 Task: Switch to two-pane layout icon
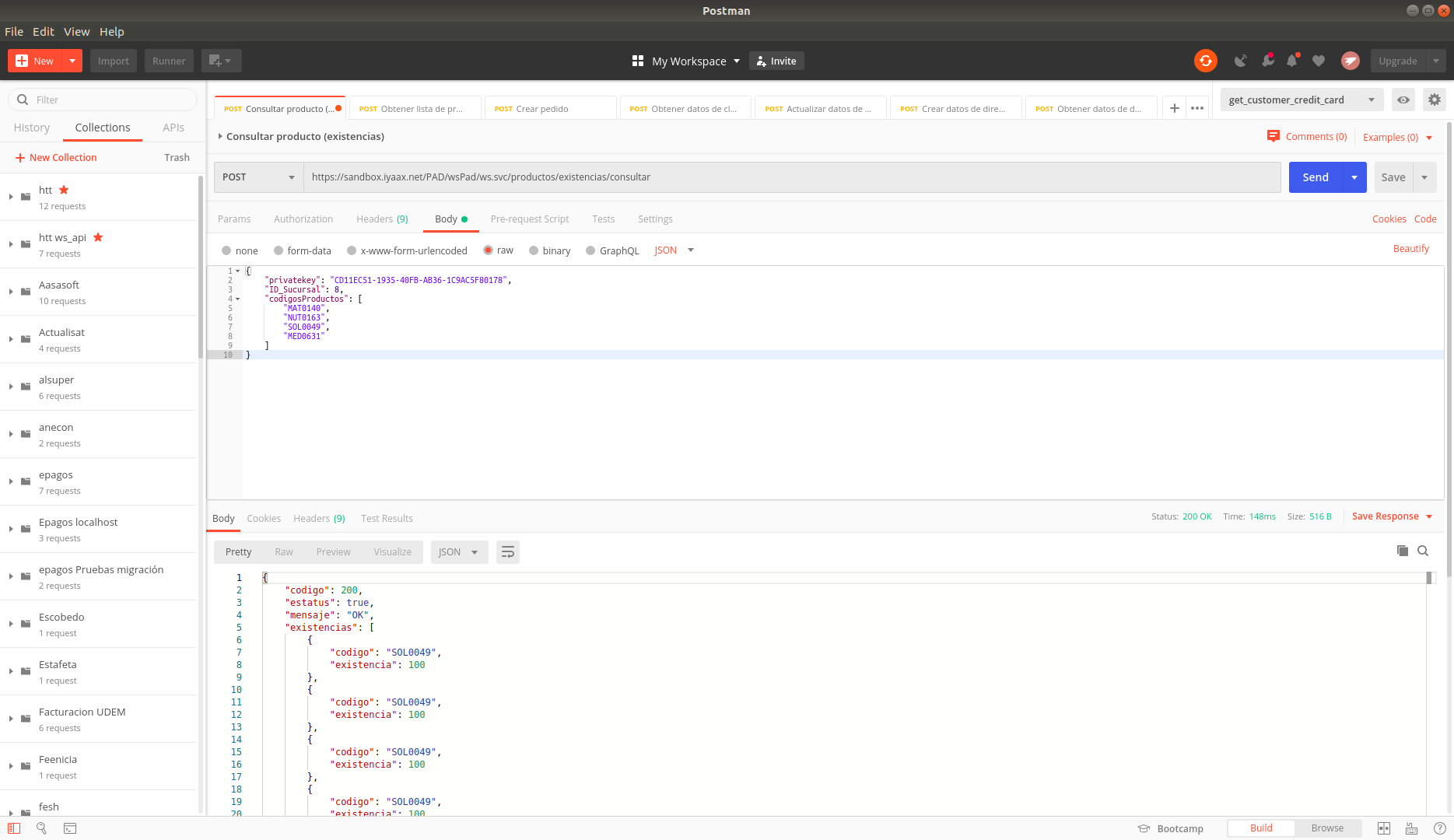[1384, 828]
